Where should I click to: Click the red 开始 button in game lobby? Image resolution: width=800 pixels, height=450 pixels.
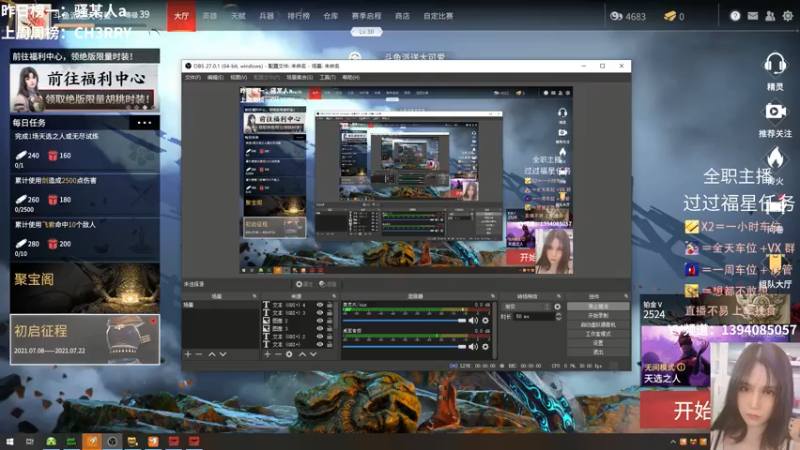(x=676, y=409)
